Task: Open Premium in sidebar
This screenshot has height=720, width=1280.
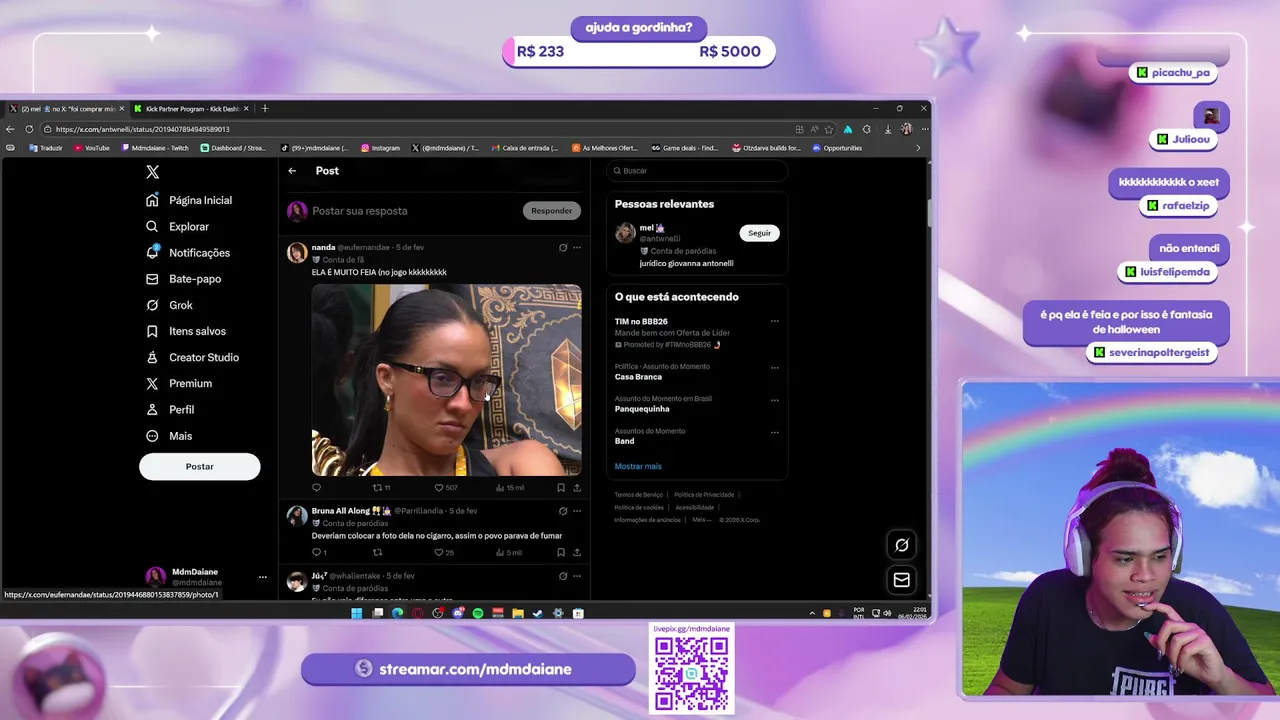Action: click(179, 383)
